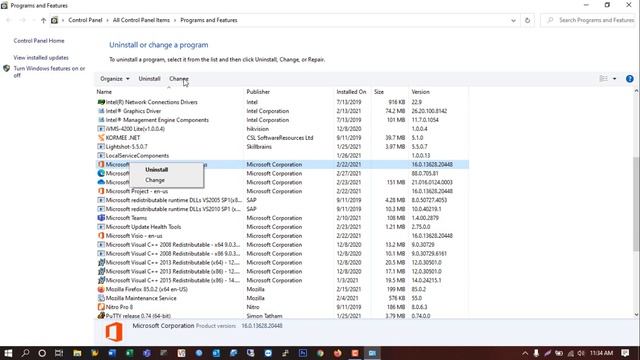The image size is (640, 360).
Task: Expand the view options dropdown arrow
Action: [614, 79]
